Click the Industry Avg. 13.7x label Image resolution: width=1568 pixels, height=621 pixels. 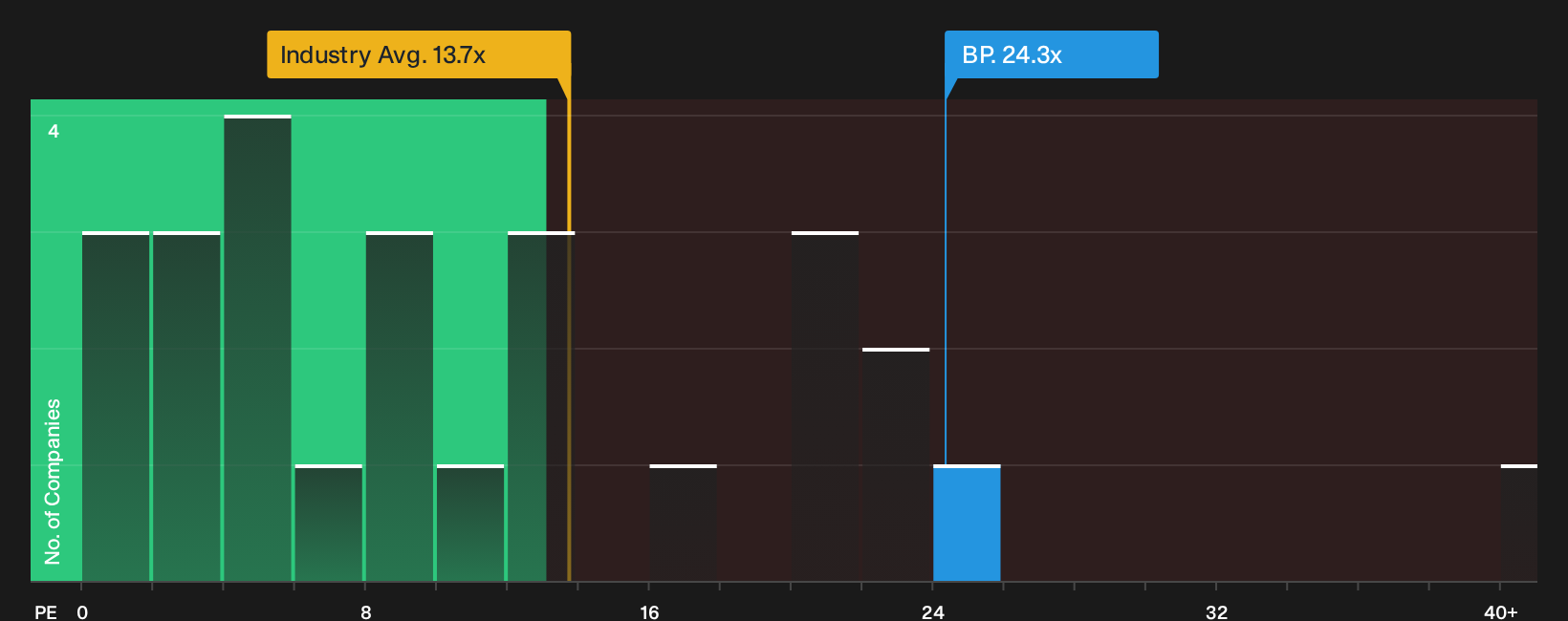[418, 54]
